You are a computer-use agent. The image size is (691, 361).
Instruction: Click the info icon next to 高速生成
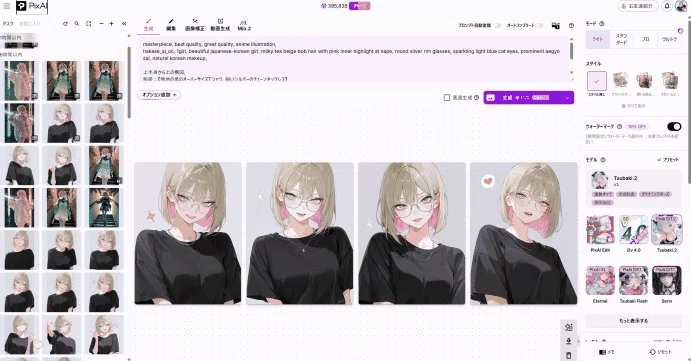click(x=476, y=97)
